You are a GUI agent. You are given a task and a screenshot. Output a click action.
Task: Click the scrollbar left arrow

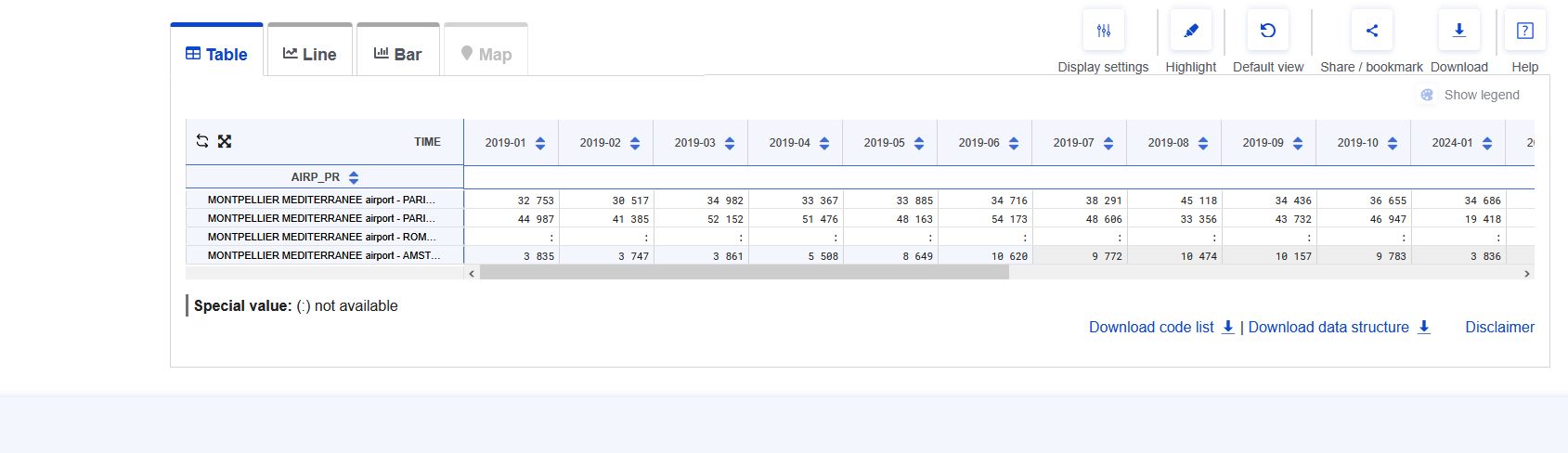click(472, 274)
